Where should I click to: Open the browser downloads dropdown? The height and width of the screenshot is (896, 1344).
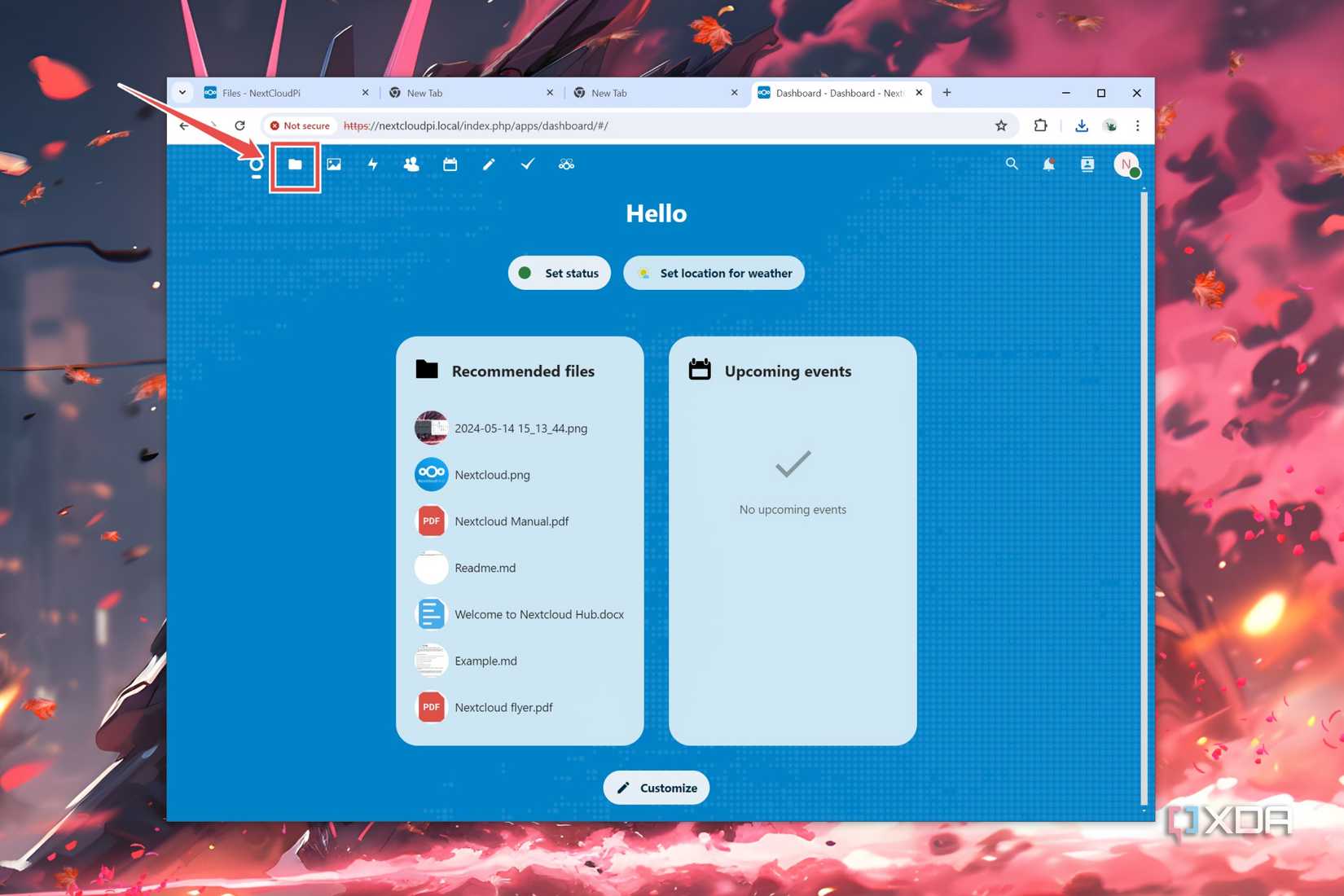(x=1082, y=125)
